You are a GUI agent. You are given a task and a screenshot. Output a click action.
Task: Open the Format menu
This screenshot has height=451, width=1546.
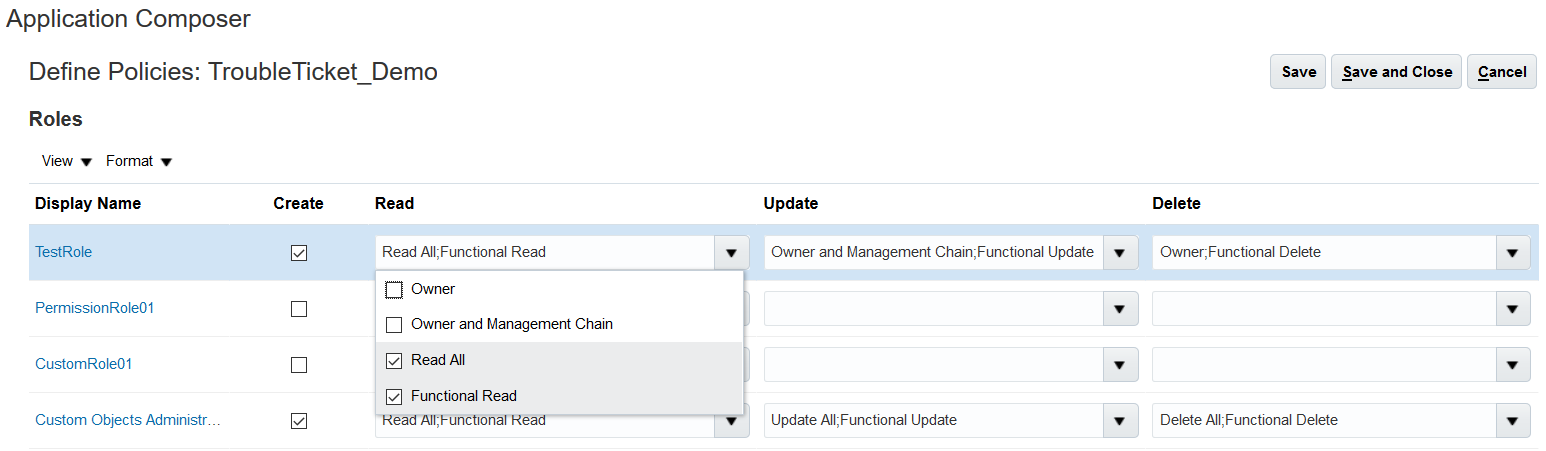click(138, 161)
